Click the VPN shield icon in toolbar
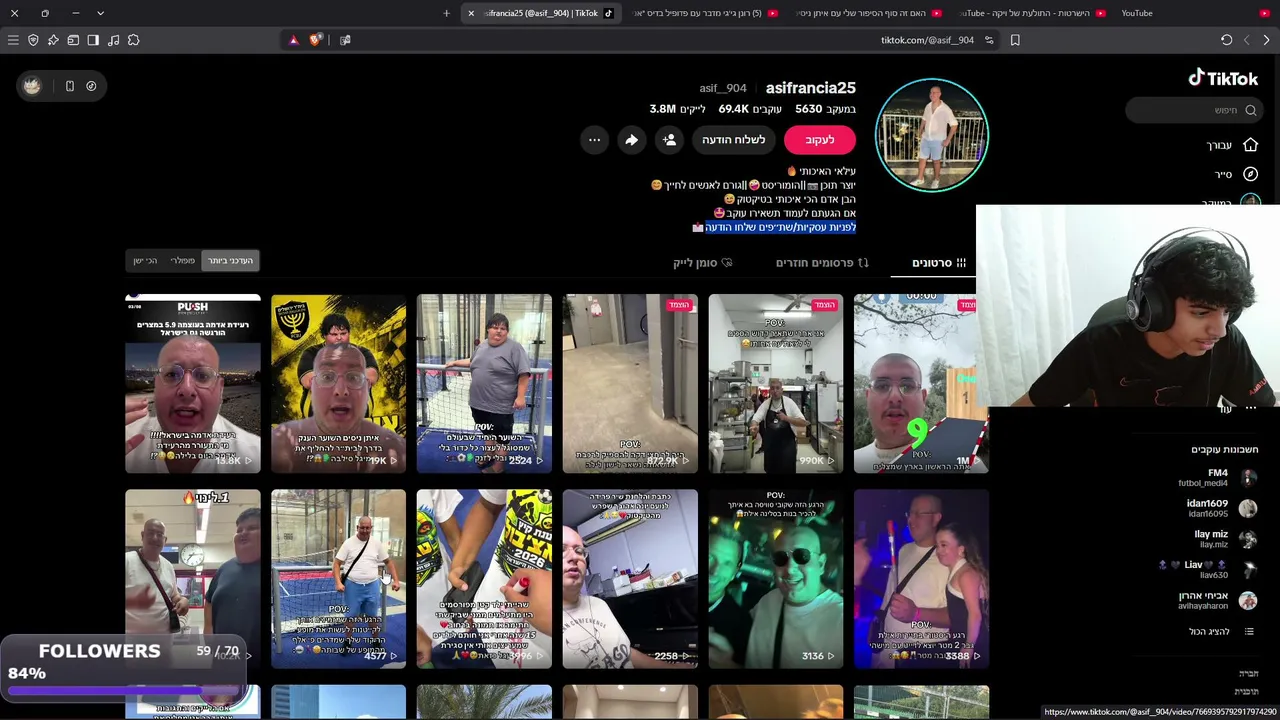The height and width of the screenshot is (720, 1280). click(x=33, y=40)
